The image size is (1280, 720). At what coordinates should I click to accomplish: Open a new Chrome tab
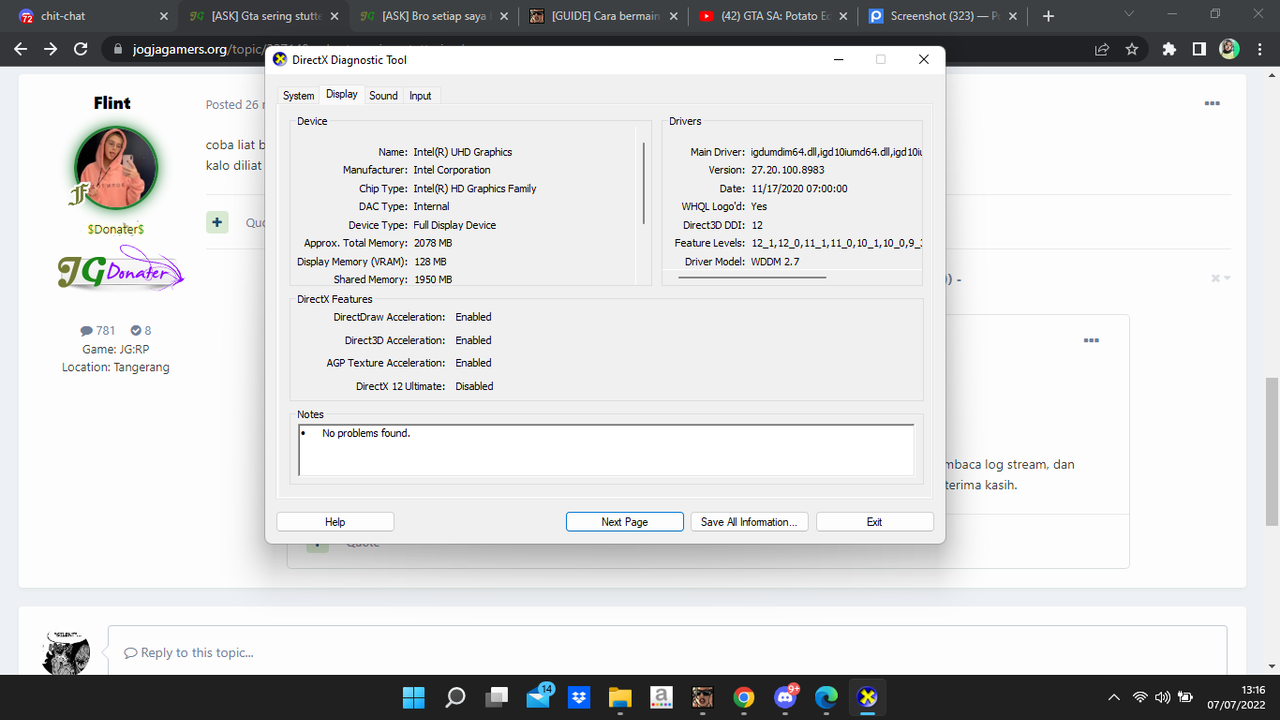coord(1048,16)
